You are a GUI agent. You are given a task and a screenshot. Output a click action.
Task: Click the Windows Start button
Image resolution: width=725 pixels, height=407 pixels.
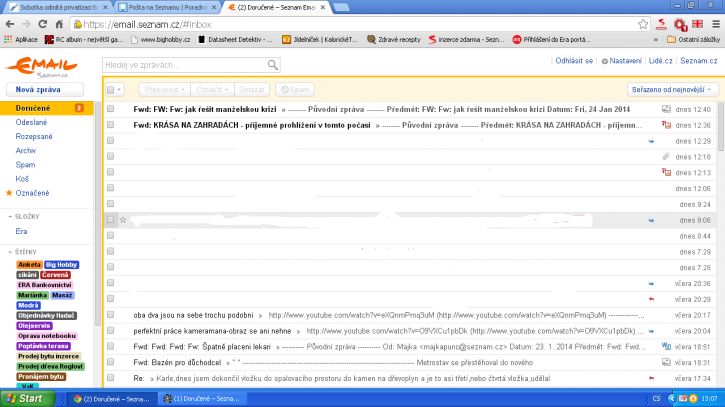tap(27, 398)
